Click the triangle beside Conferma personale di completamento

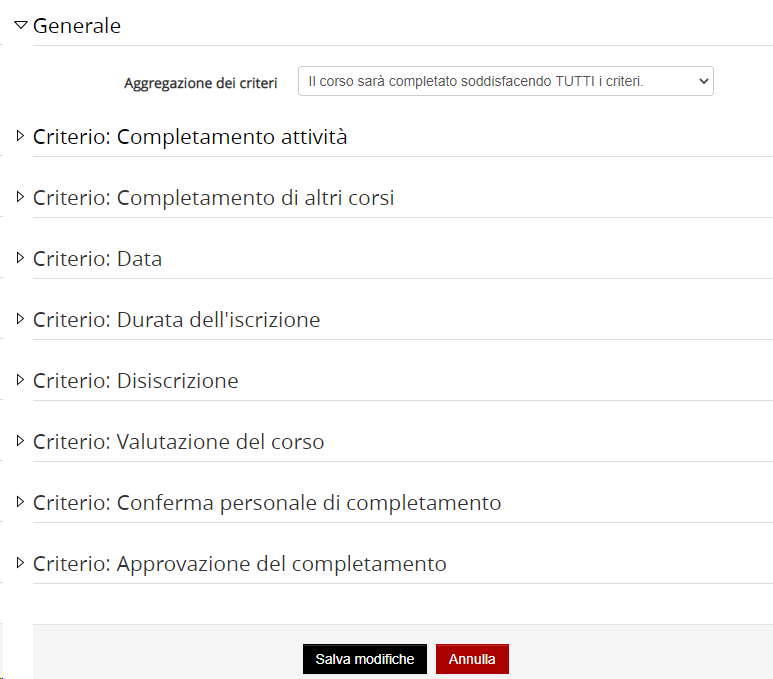coord(20,502)
